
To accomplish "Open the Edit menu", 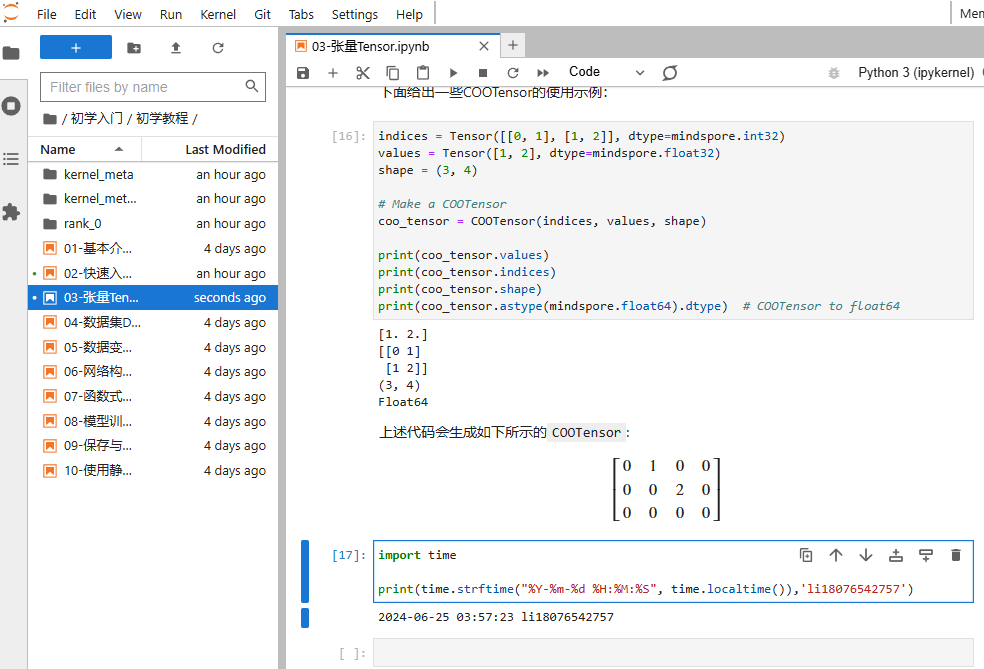I will pyautogui.click(x=85, y=14).
